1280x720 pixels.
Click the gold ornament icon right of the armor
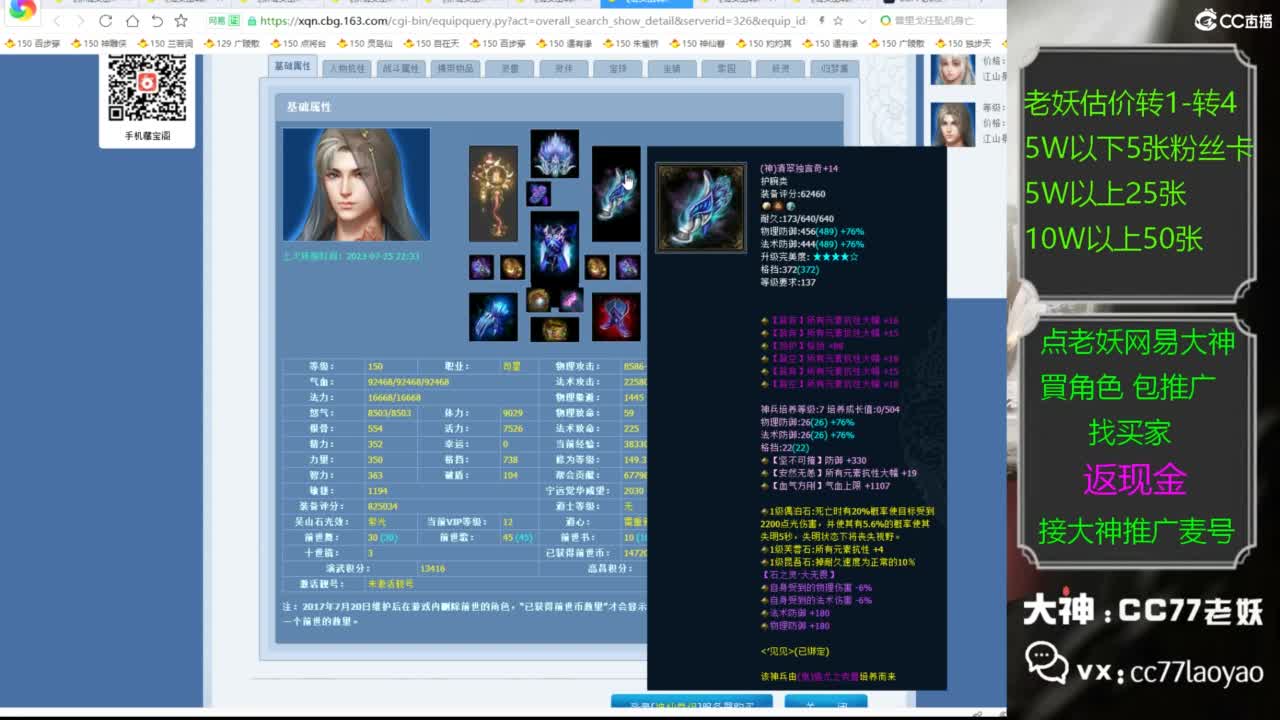[x=597, y=267]
